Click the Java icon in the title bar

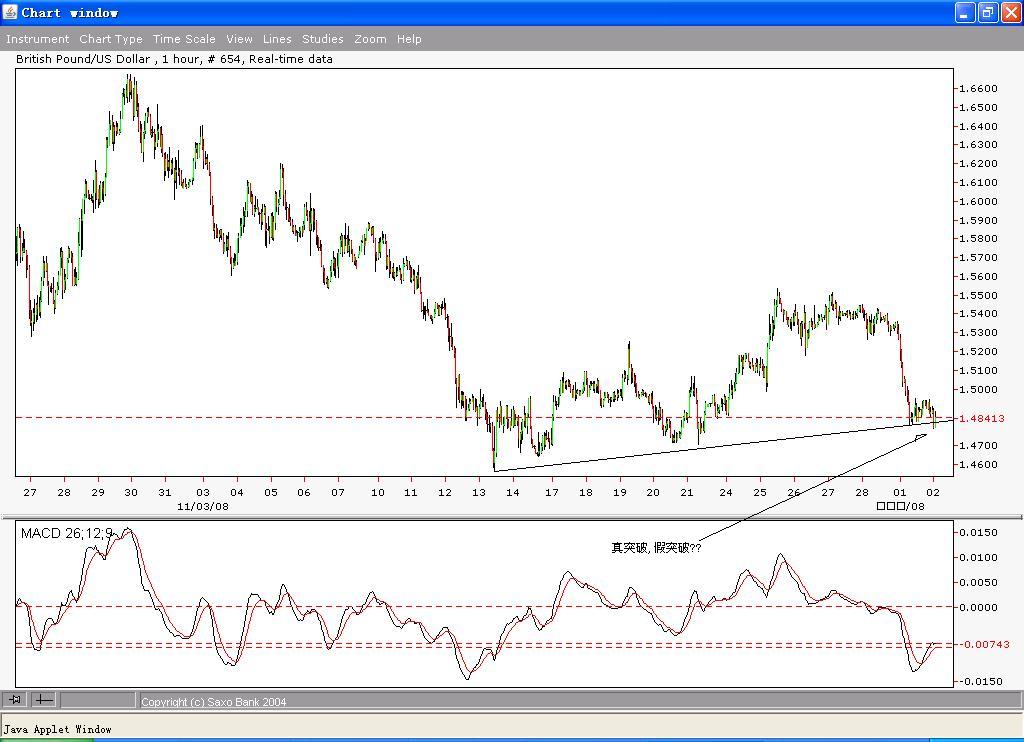pos(10,12)
